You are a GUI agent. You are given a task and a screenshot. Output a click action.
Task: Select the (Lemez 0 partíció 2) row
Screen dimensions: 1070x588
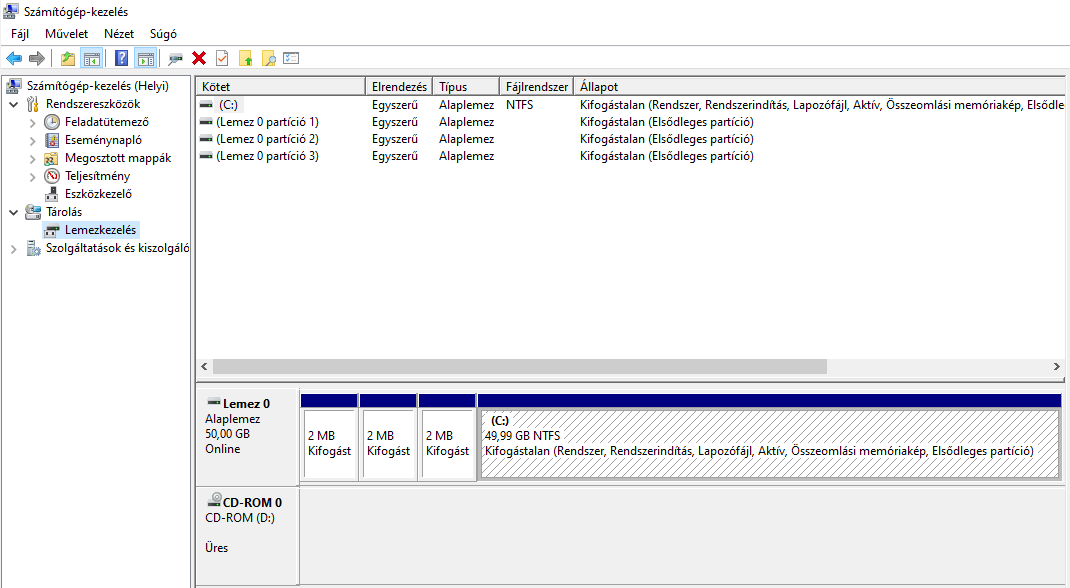pos(631,139)
